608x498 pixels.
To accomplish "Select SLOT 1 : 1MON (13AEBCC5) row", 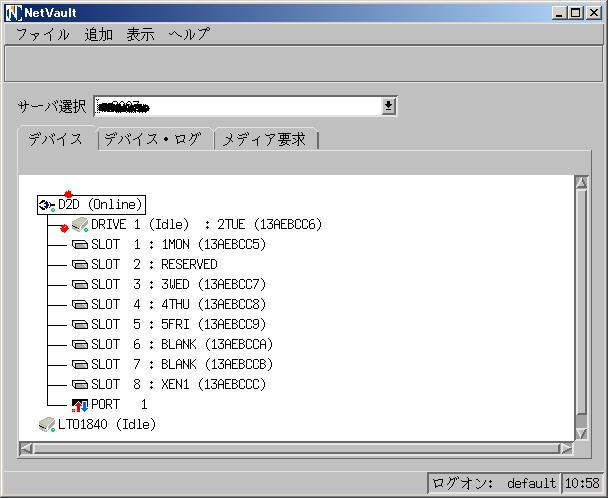I will click(169, 245).
